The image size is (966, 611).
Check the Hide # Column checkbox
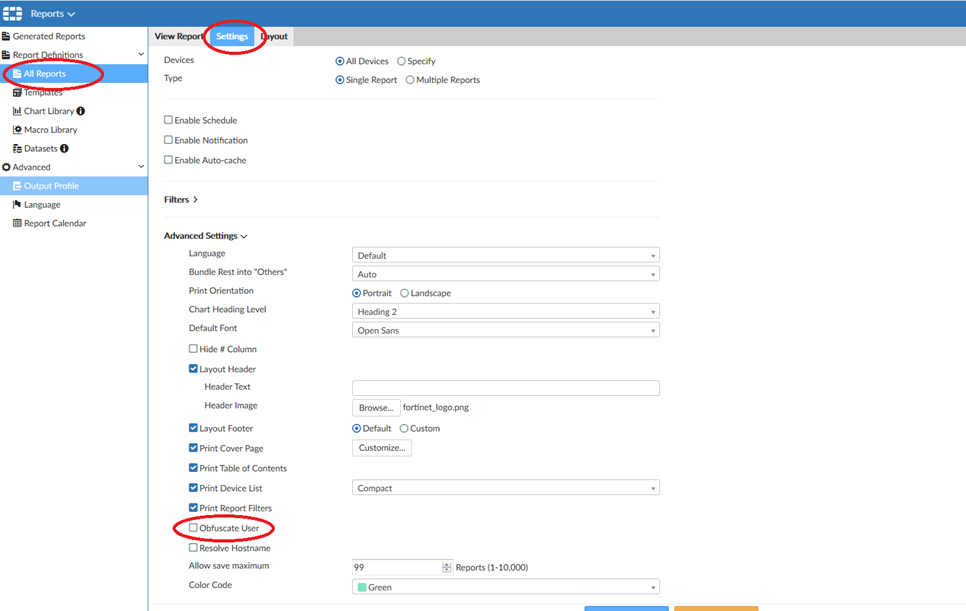coord(193,349)
